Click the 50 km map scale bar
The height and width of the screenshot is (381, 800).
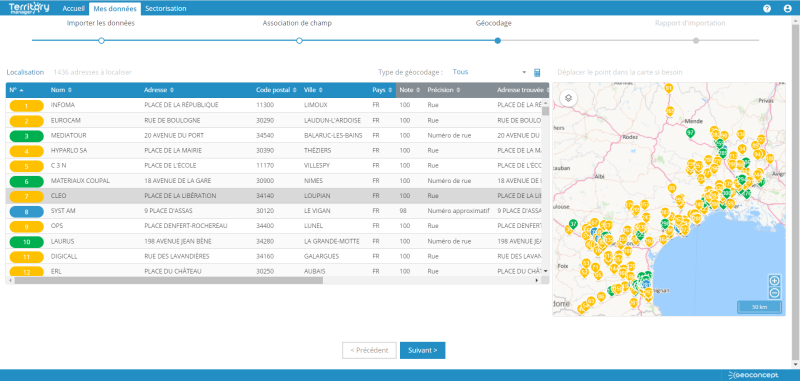pyautogui.click(x=759, y=307)
